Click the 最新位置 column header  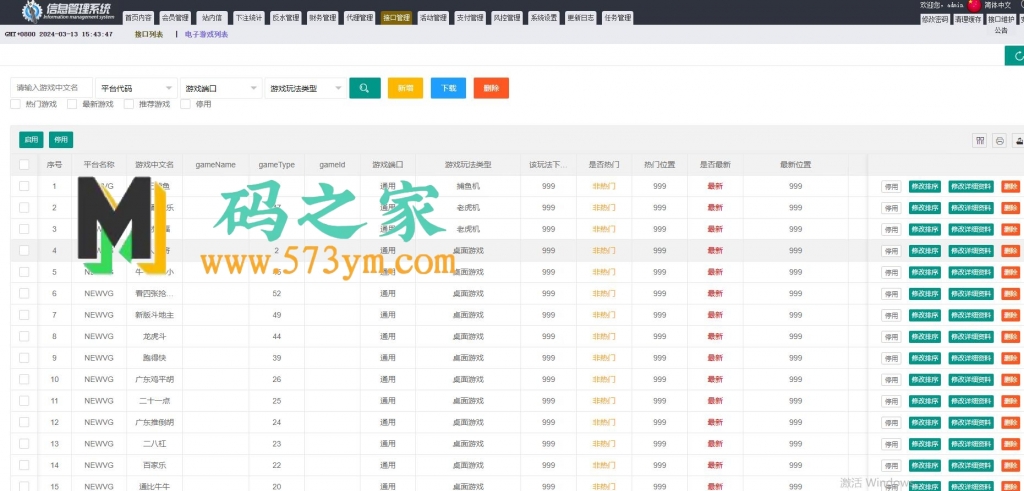(x=795, y=165)
